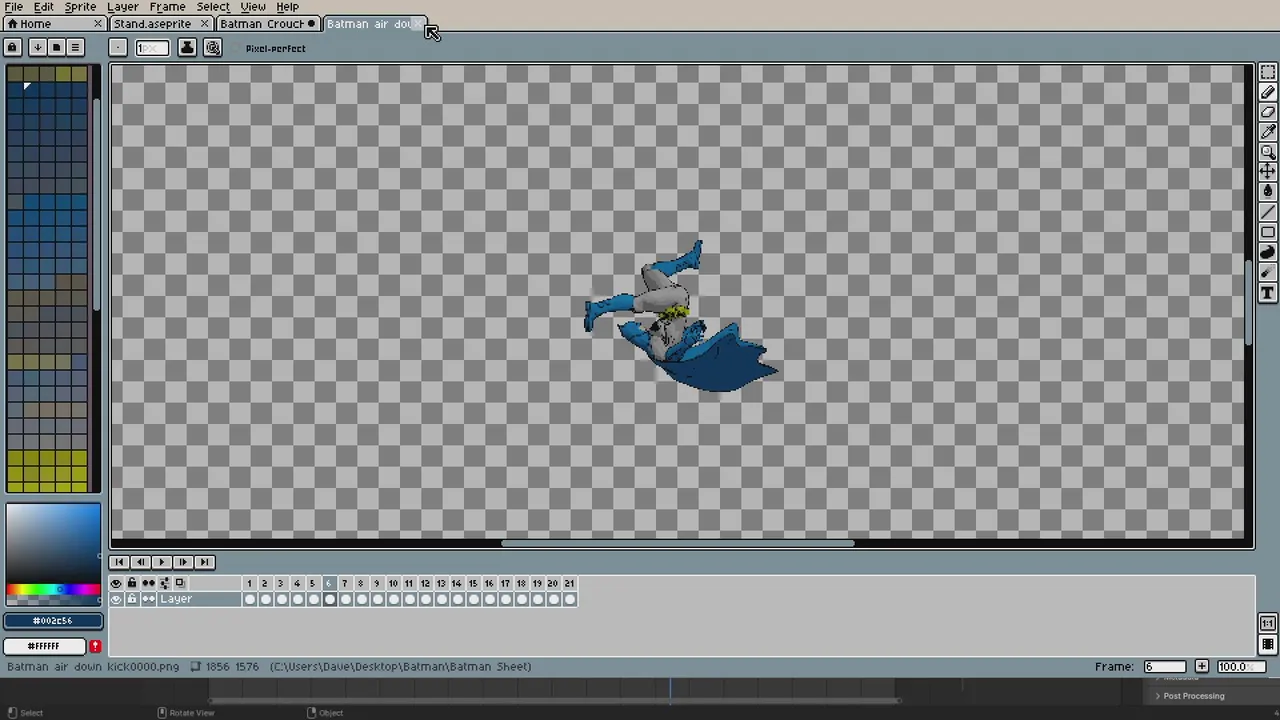
Task: Click the red color warning icon
Action: coord(95,646)
